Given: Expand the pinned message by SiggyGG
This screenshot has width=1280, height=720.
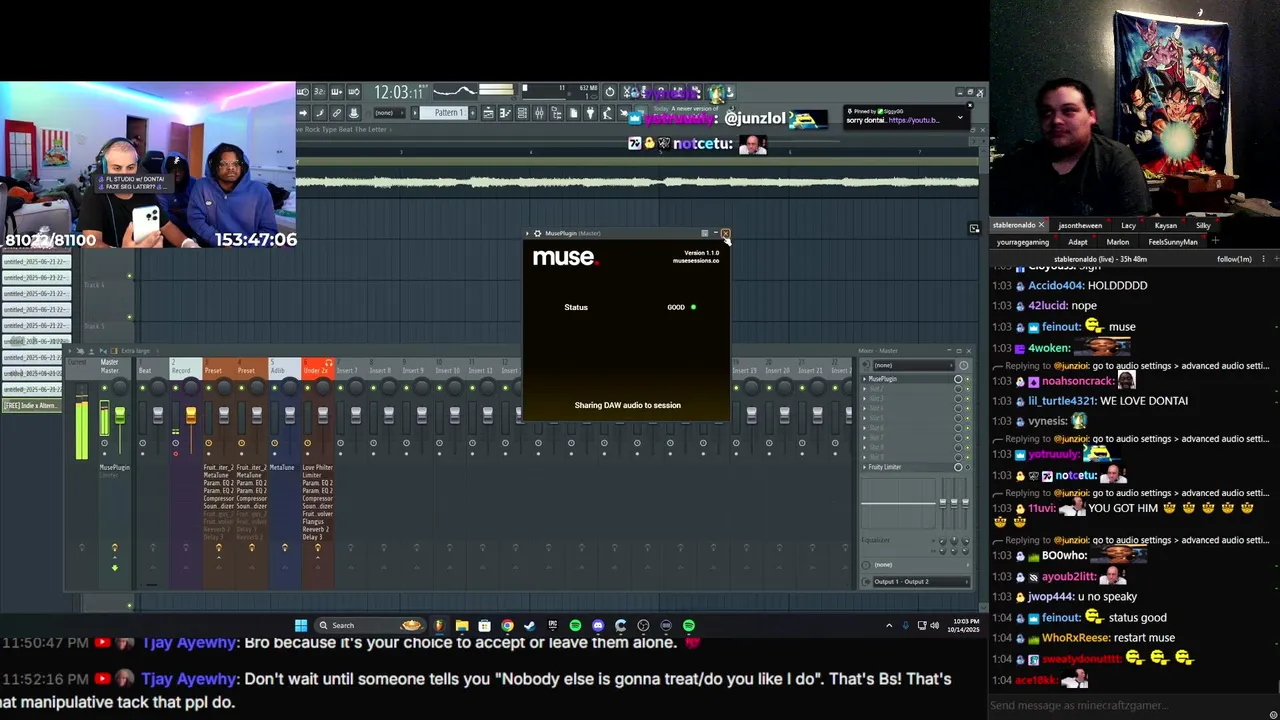Looking at the screenshot, I should click(960, 117).
